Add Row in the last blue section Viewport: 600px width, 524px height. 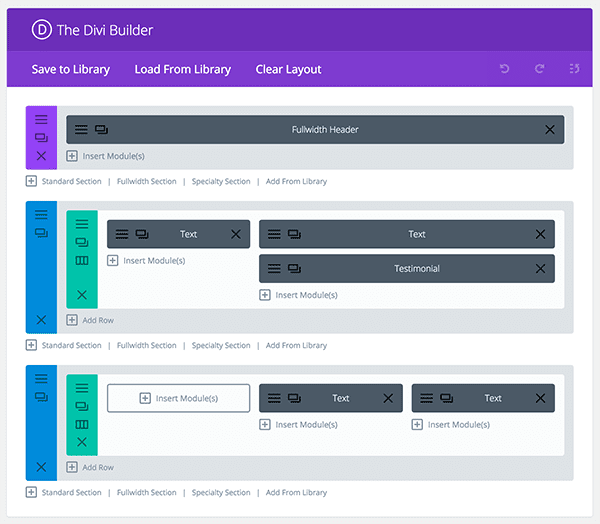(x=90, y=467)
